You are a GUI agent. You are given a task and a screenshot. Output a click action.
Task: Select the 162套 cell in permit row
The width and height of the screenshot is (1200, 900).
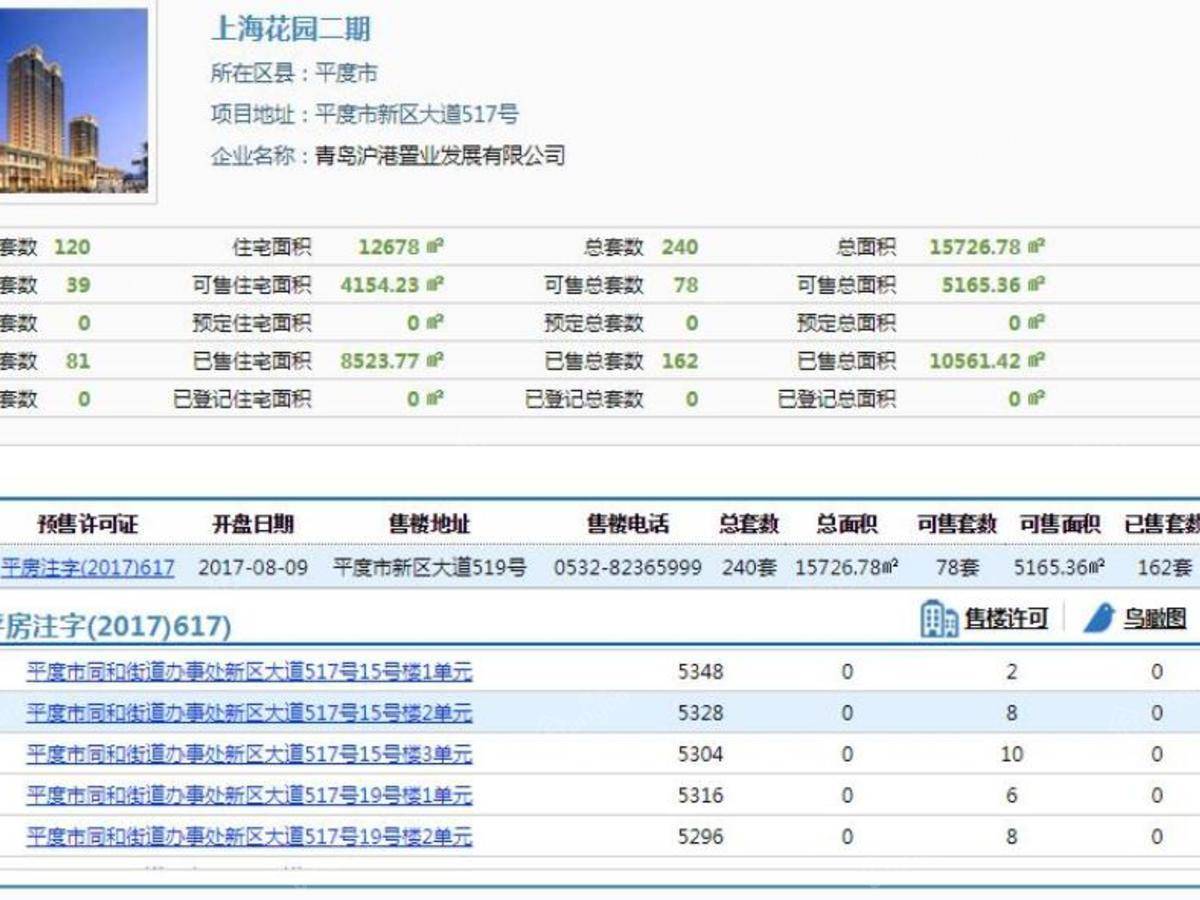1165,568
